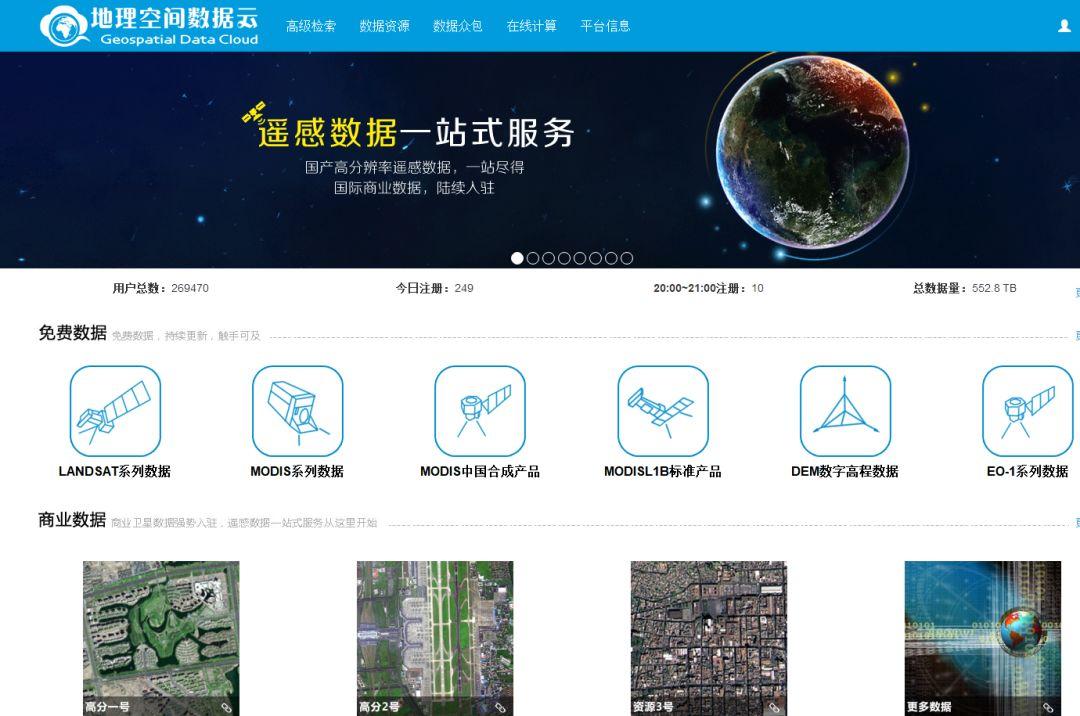The image size is (1080, 716).
Task: Select sixth banner slide dot
Action: [595, 258]
